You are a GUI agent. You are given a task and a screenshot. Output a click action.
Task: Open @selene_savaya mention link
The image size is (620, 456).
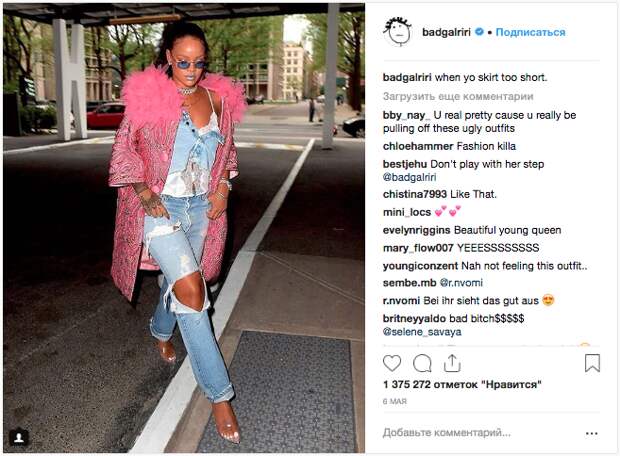[422, 332]
